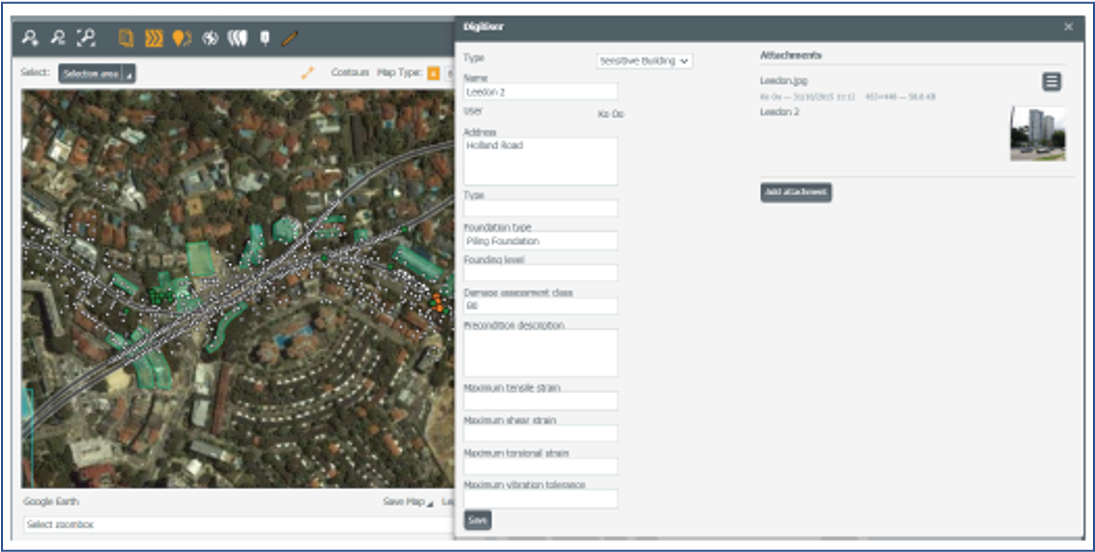Select the zoom out magnifier tool

click(x=58, y=38)
